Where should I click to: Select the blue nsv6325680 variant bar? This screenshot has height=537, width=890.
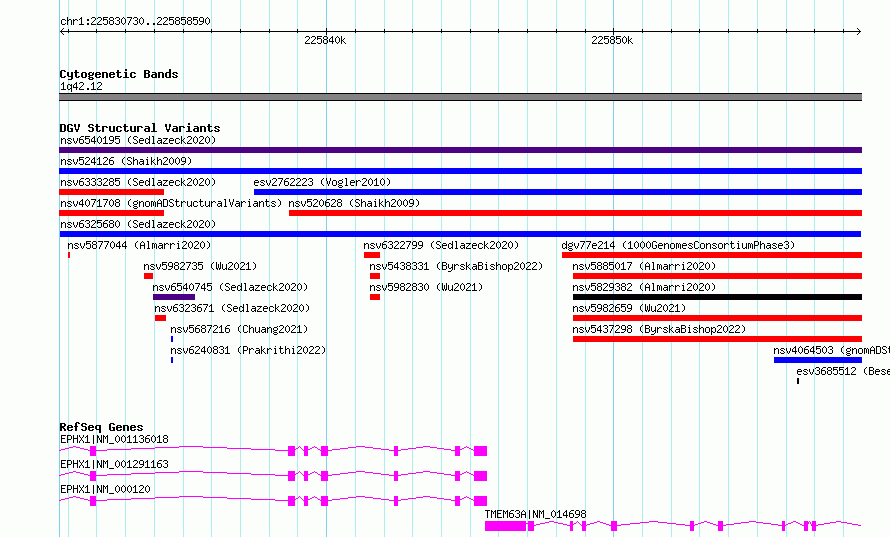pyautogui.click(x=460, y=234)
